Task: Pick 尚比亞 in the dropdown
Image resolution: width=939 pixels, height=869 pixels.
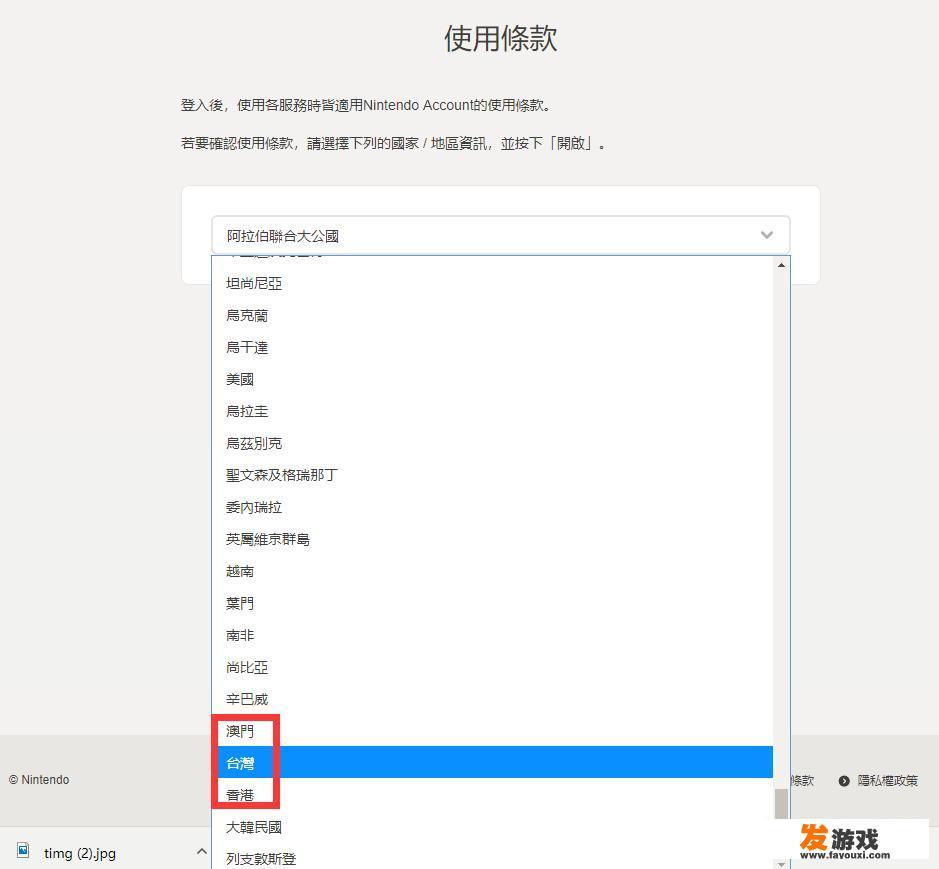Action: click(492, 667)
